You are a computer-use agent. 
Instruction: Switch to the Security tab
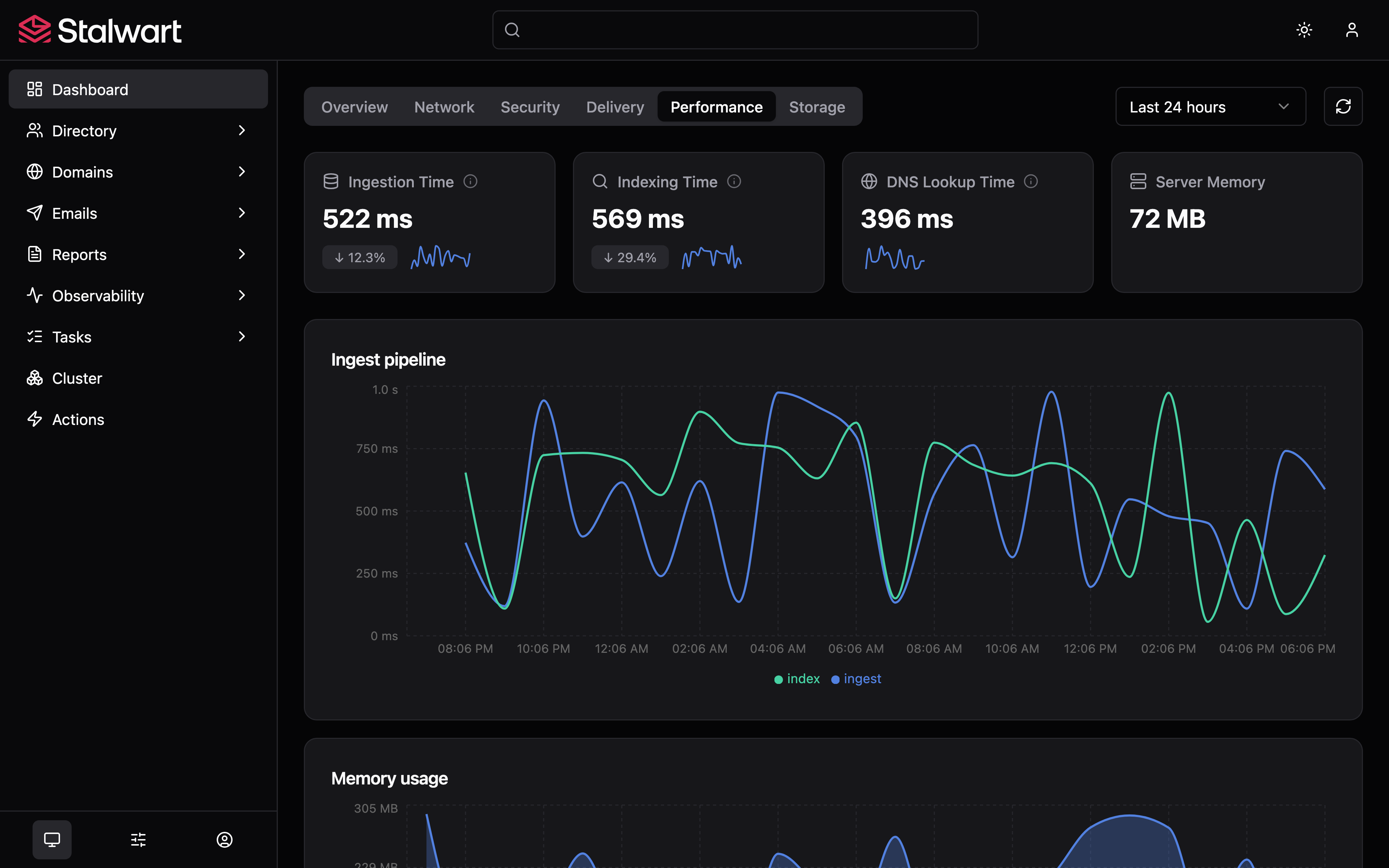530,107
